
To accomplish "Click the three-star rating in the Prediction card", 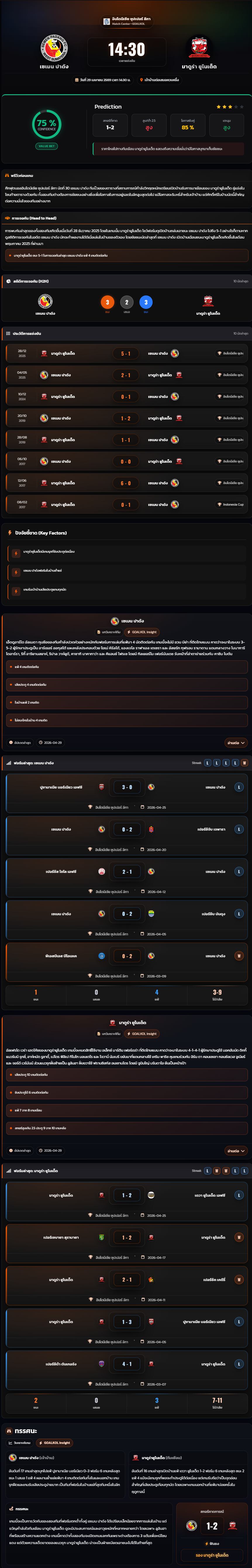I will tap(223, 107).
